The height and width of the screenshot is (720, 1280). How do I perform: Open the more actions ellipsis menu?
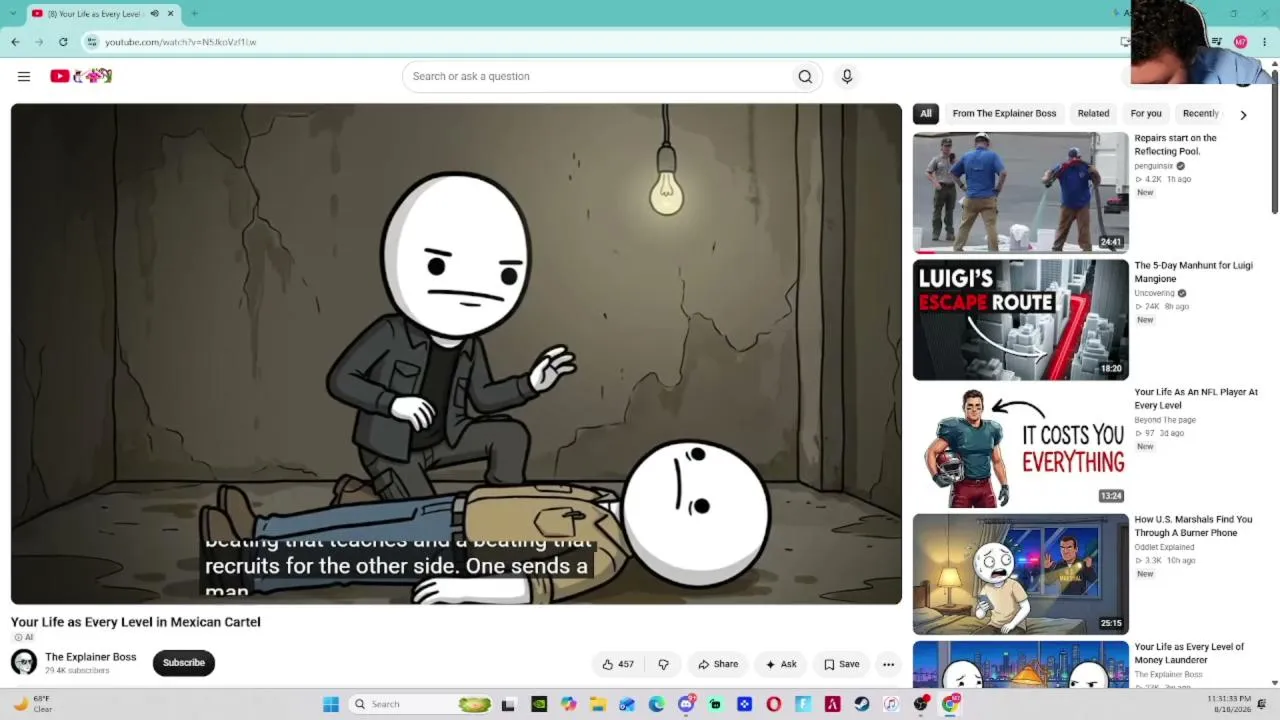pos(888,664)
